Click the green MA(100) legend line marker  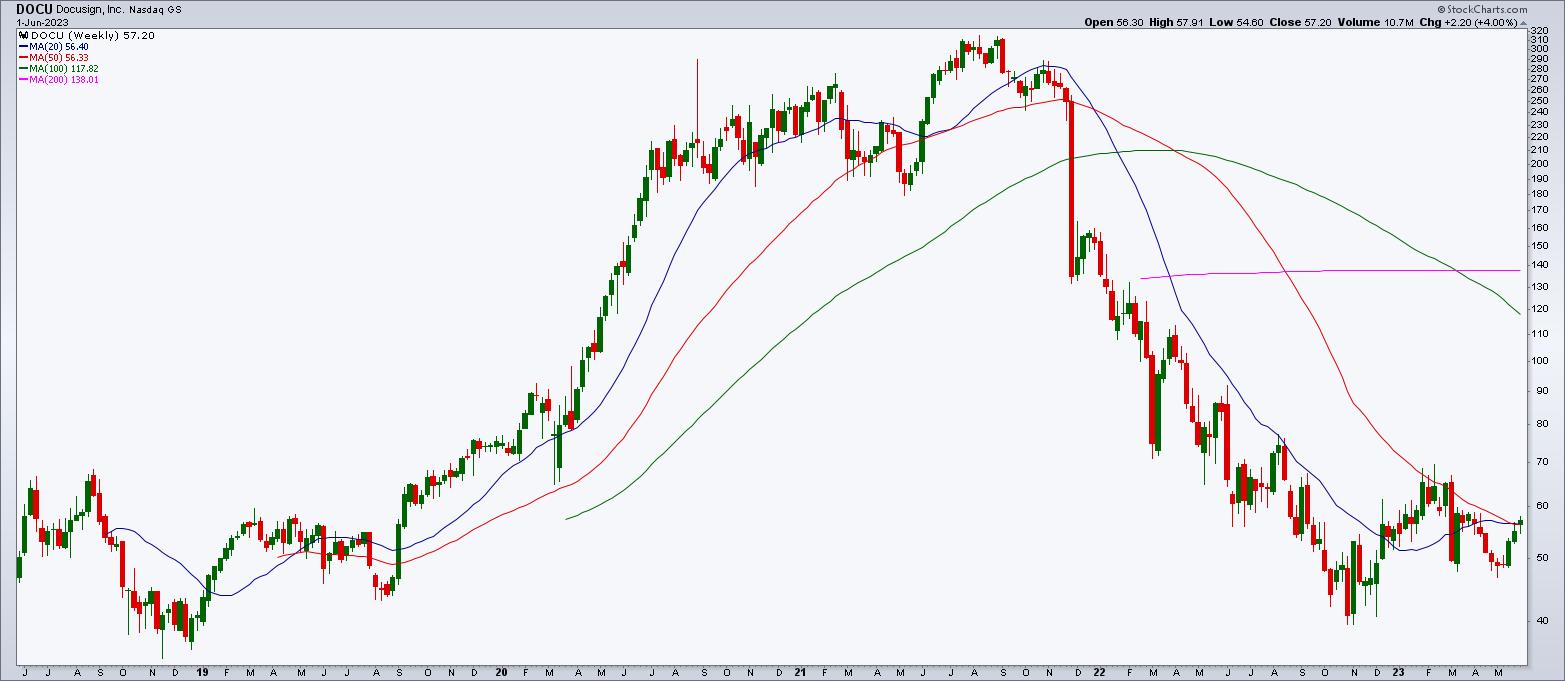tap(22, 68)
